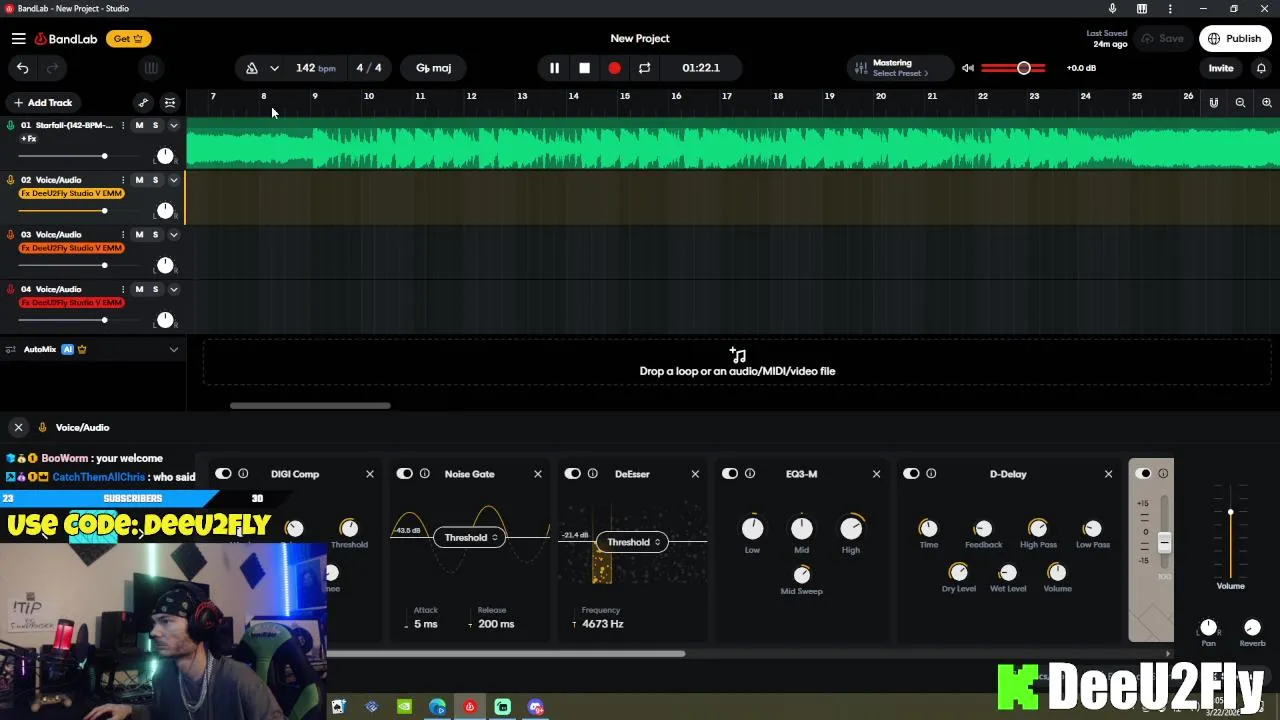Open the G♭ maj key selector
This screenshot has width=1280, height=720.
434,68
